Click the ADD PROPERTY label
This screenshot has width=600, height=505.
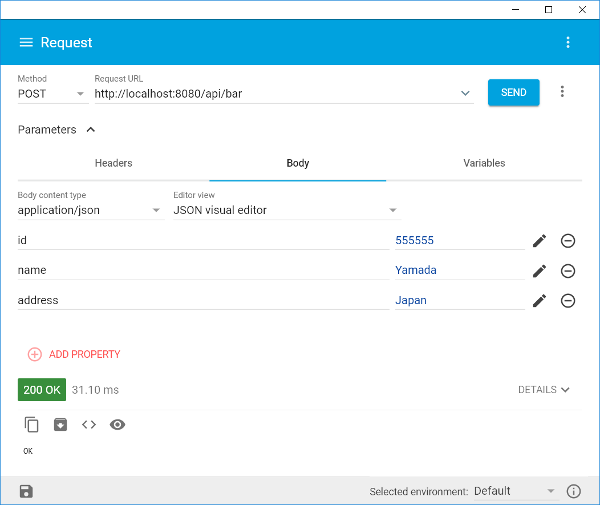pos(85,354)
